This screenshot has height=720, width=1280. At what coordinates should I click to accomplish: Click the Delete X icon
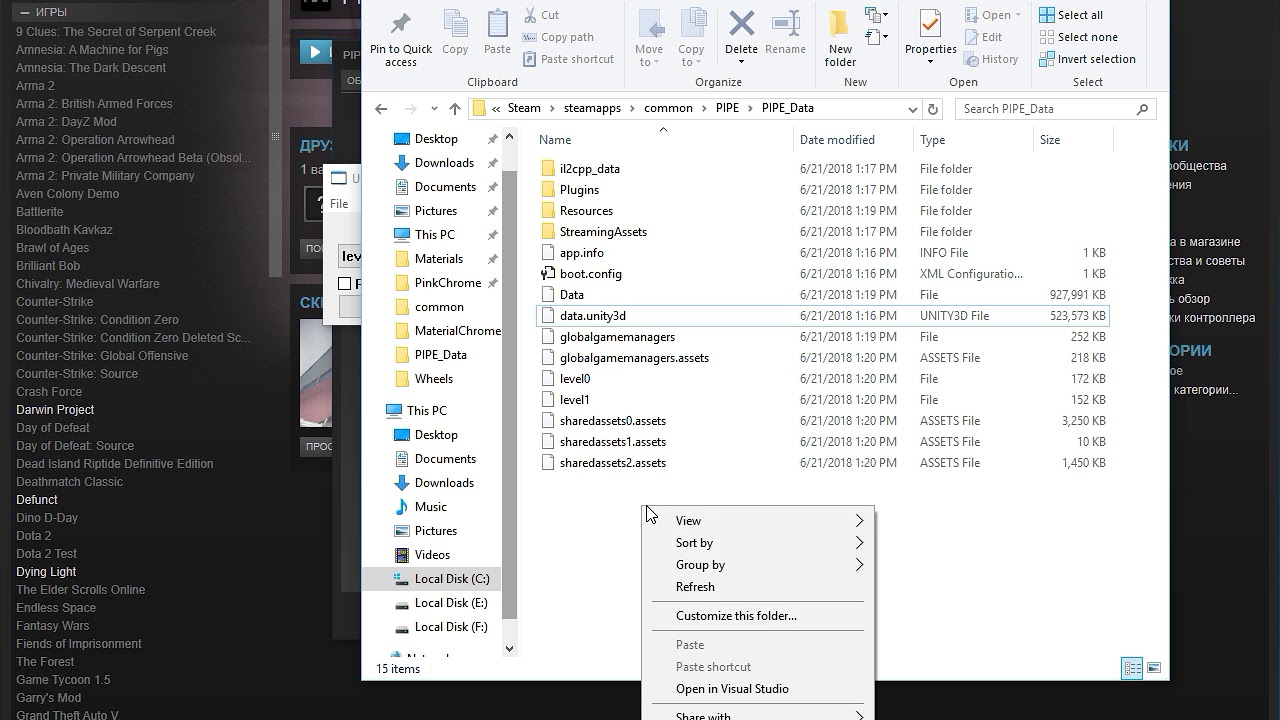742,23
